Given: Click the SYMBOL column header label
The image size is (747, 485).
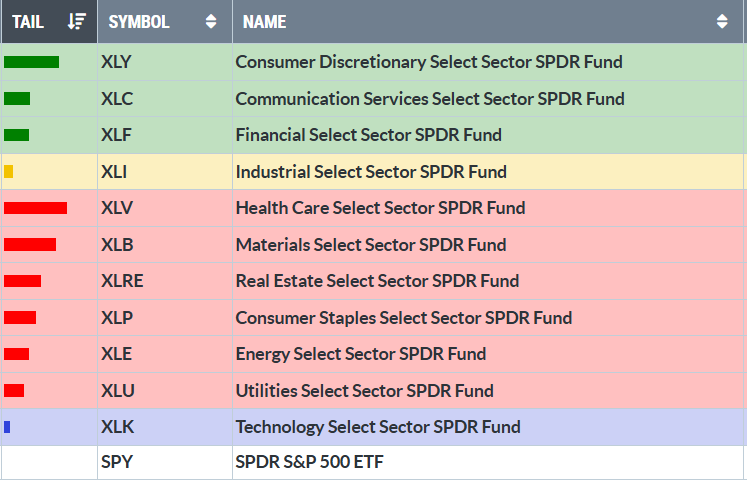Looking at the screenshot, I should click(138, 21).
